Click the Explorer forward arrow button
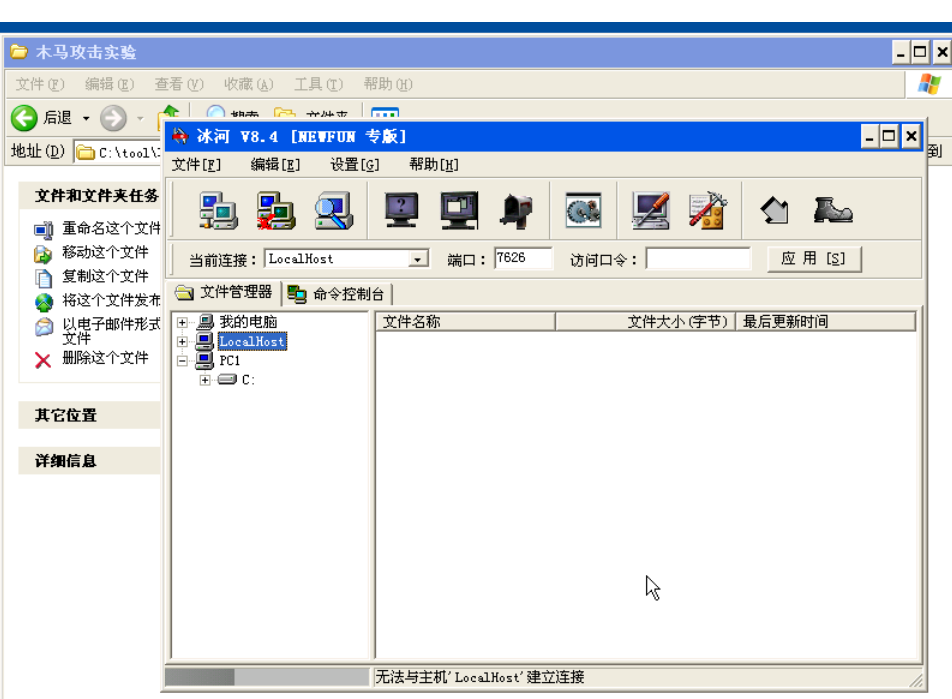The height and width of the screenshot is (699, 952). pyautogui.click(x=114, y=118)
